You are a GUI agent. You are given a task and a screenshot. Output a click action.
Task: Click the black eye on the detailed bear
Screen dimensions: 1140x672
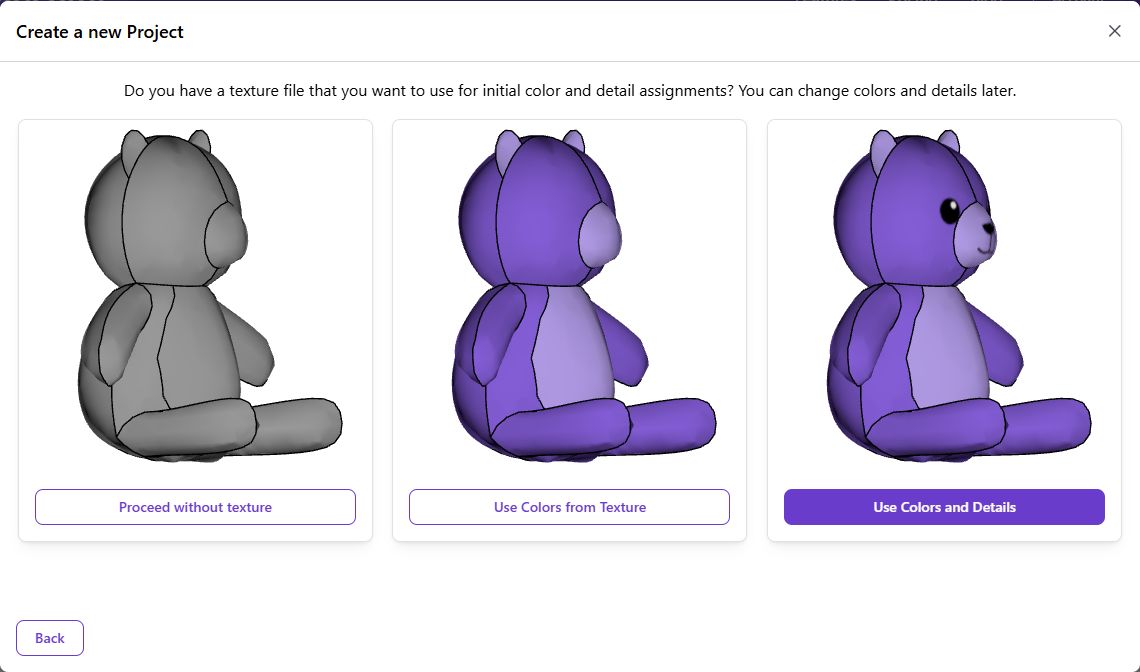click(x=950, y=211)
